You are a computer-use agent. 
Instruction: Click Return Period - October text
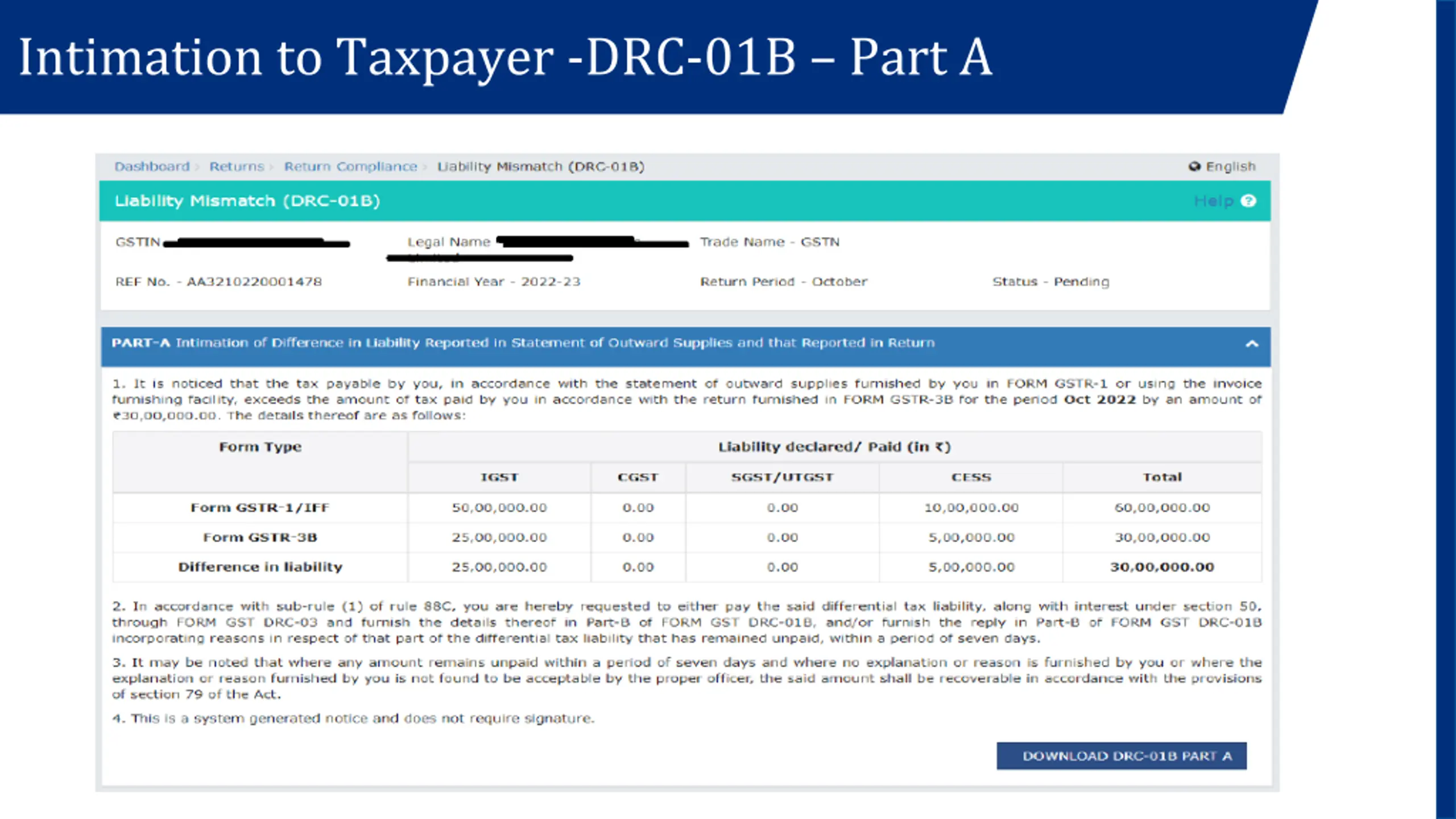(x=783, y=282)
